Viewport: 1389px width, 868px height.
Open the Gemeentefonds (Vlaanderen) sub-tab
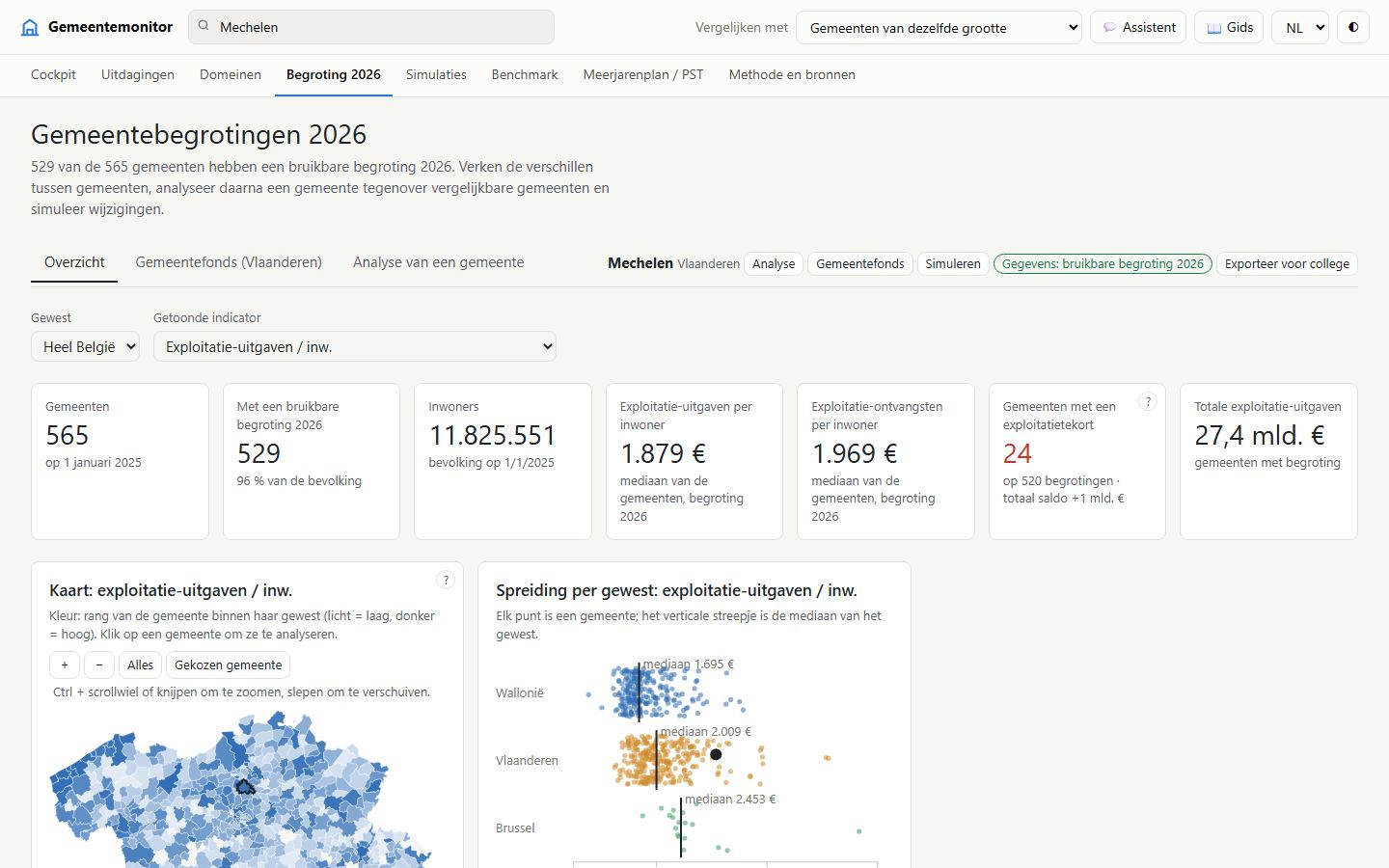[229, 262]
